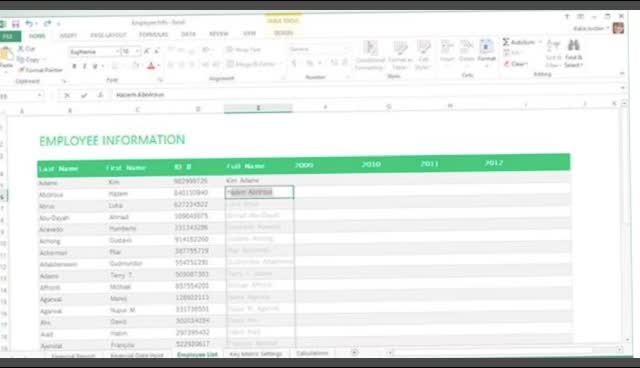Switch to the DATA tab
This screenshot has height=368, width=640.
(188, 34)
